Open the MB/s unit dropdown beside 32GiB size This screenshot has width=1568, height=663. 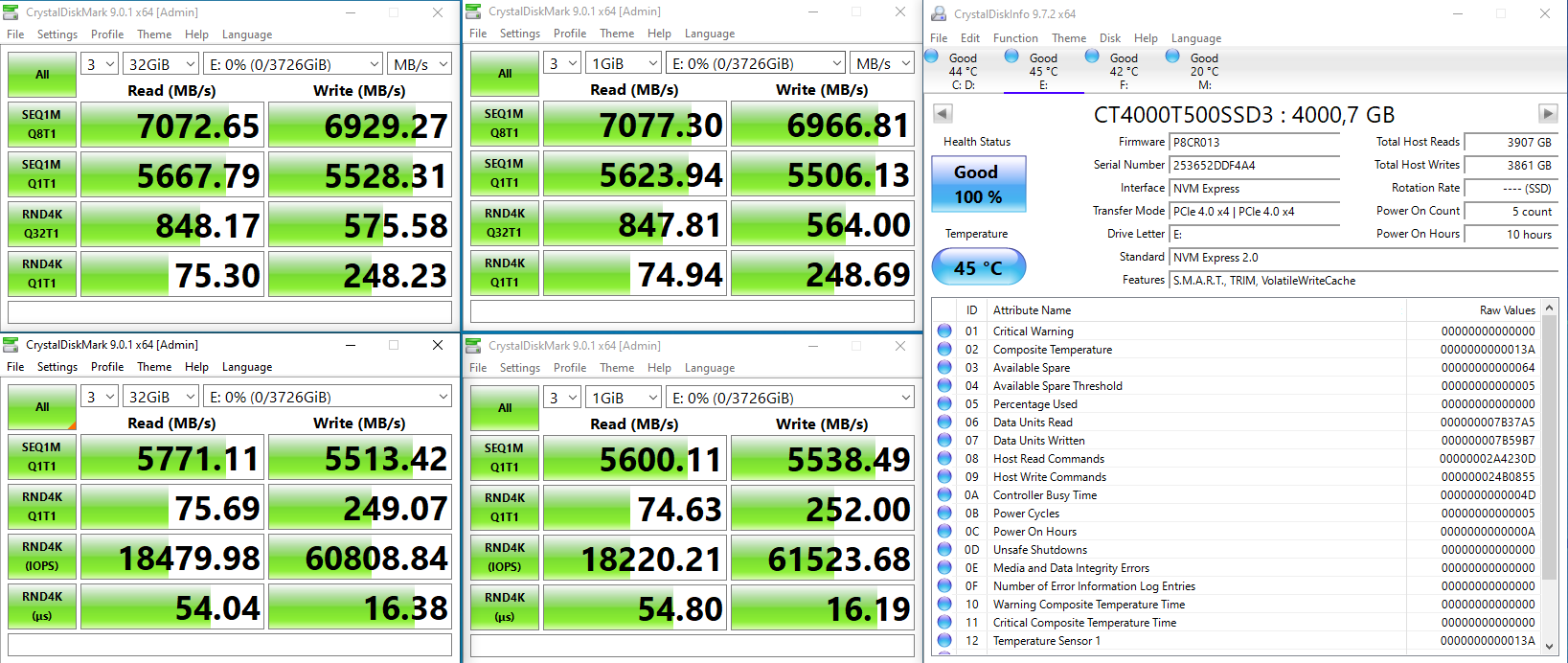point(420,64)
